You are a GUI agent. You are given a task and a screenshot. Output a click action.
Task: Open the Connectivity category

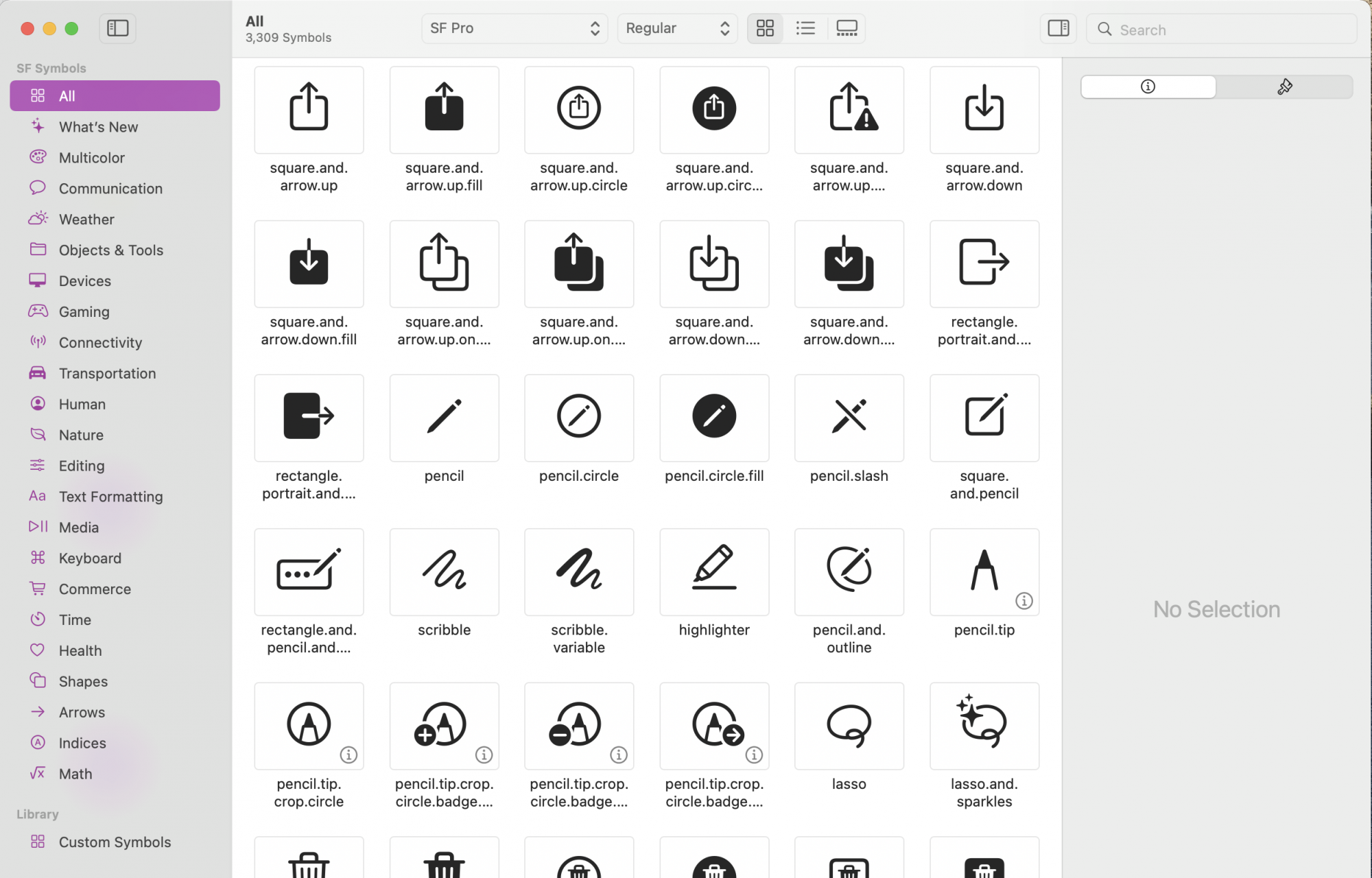pos(115,342)
